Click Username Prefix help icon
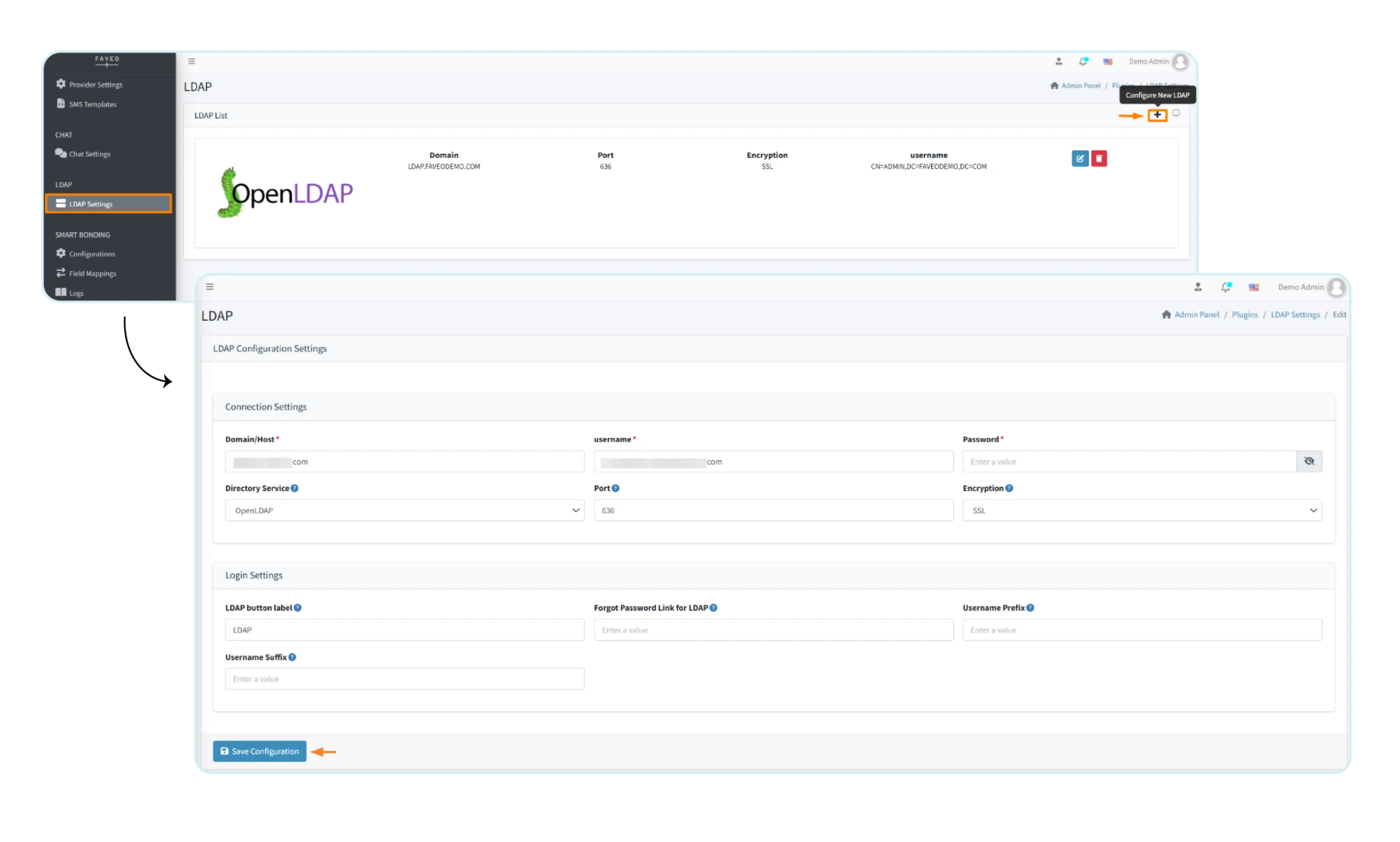This screenshot has height=842, width=1400. [1030, 608]
